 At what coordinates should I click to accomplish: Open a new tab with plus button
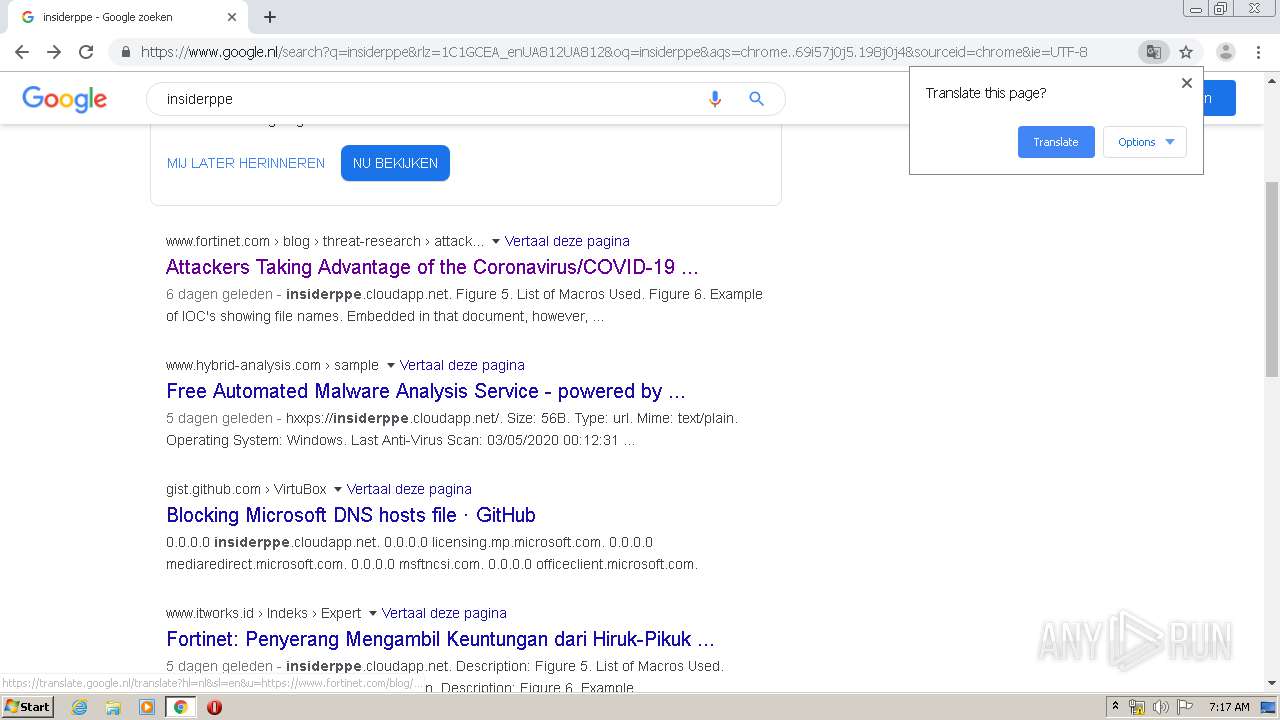pos(270,17)
